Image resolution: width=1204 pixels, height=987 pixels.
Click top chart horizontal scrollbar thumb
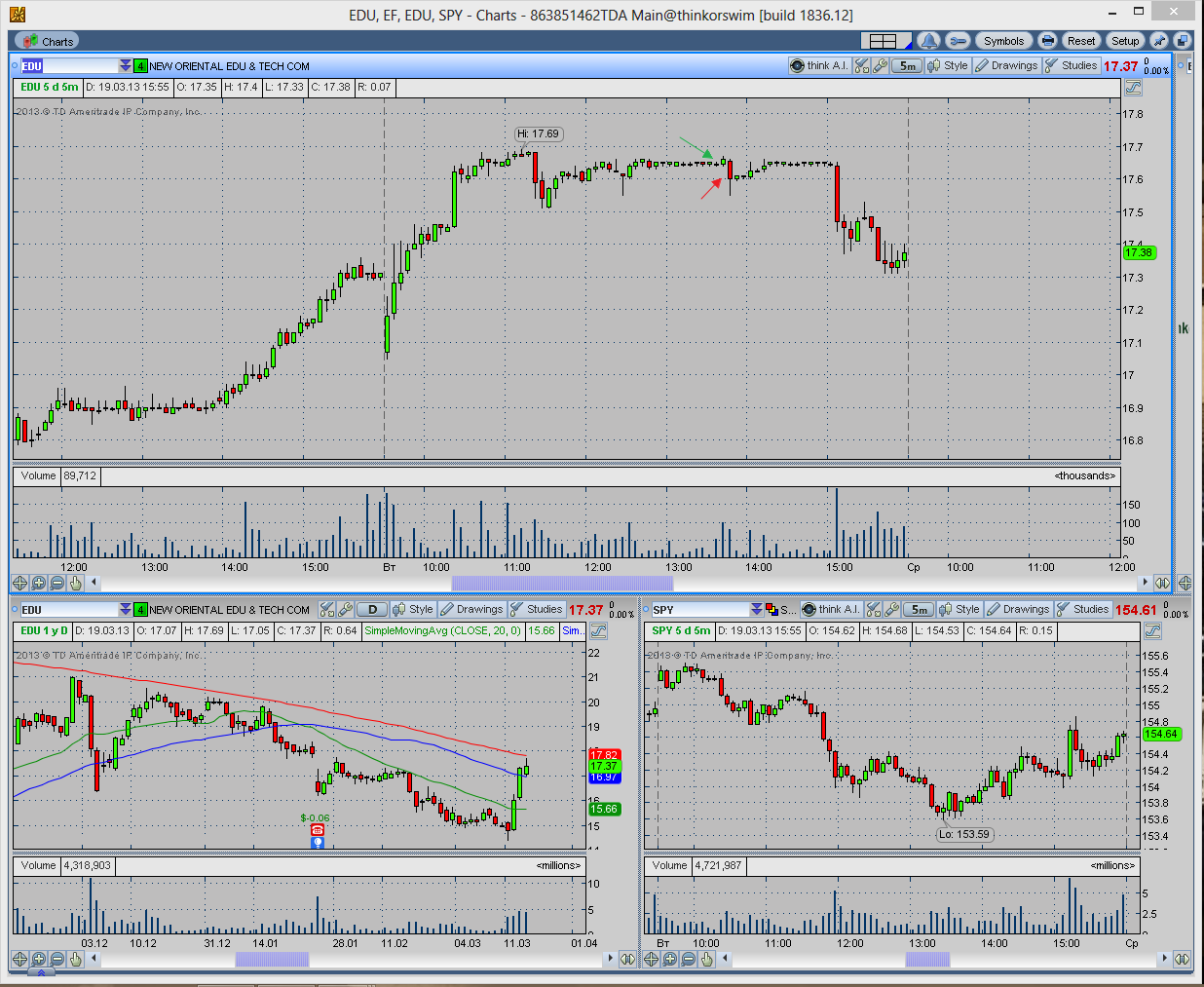pyautogui.click(x=562, y=583)
